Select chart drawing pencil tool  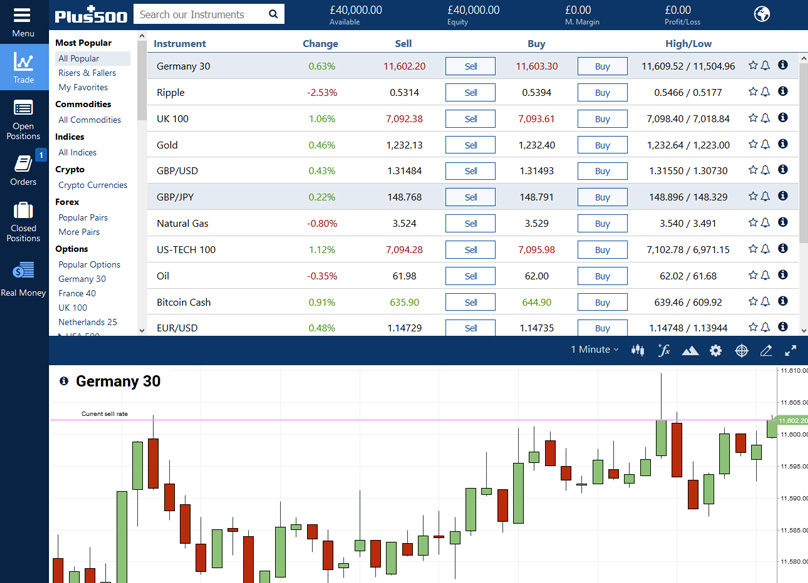pos(766,351)
